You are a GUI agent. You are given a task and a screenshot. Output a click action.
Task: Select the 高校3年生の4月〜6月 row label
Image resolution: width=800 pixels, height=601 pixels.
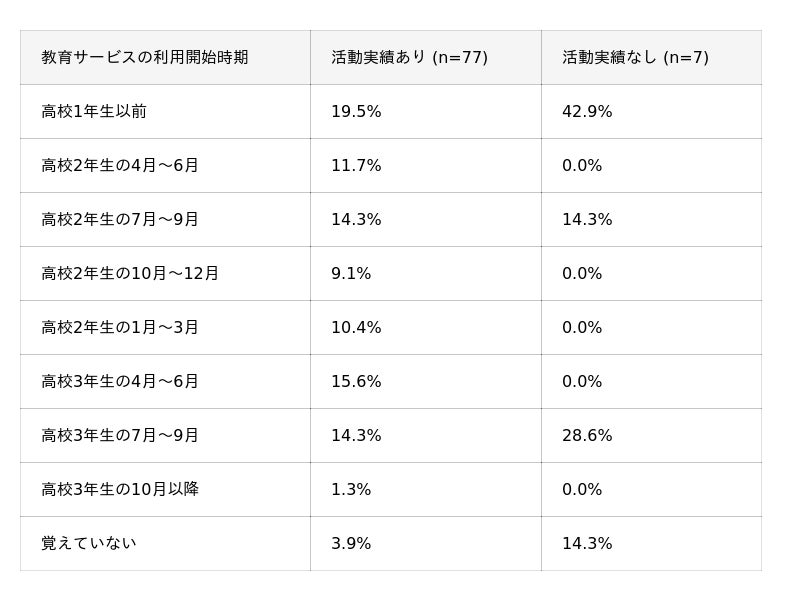120,382
